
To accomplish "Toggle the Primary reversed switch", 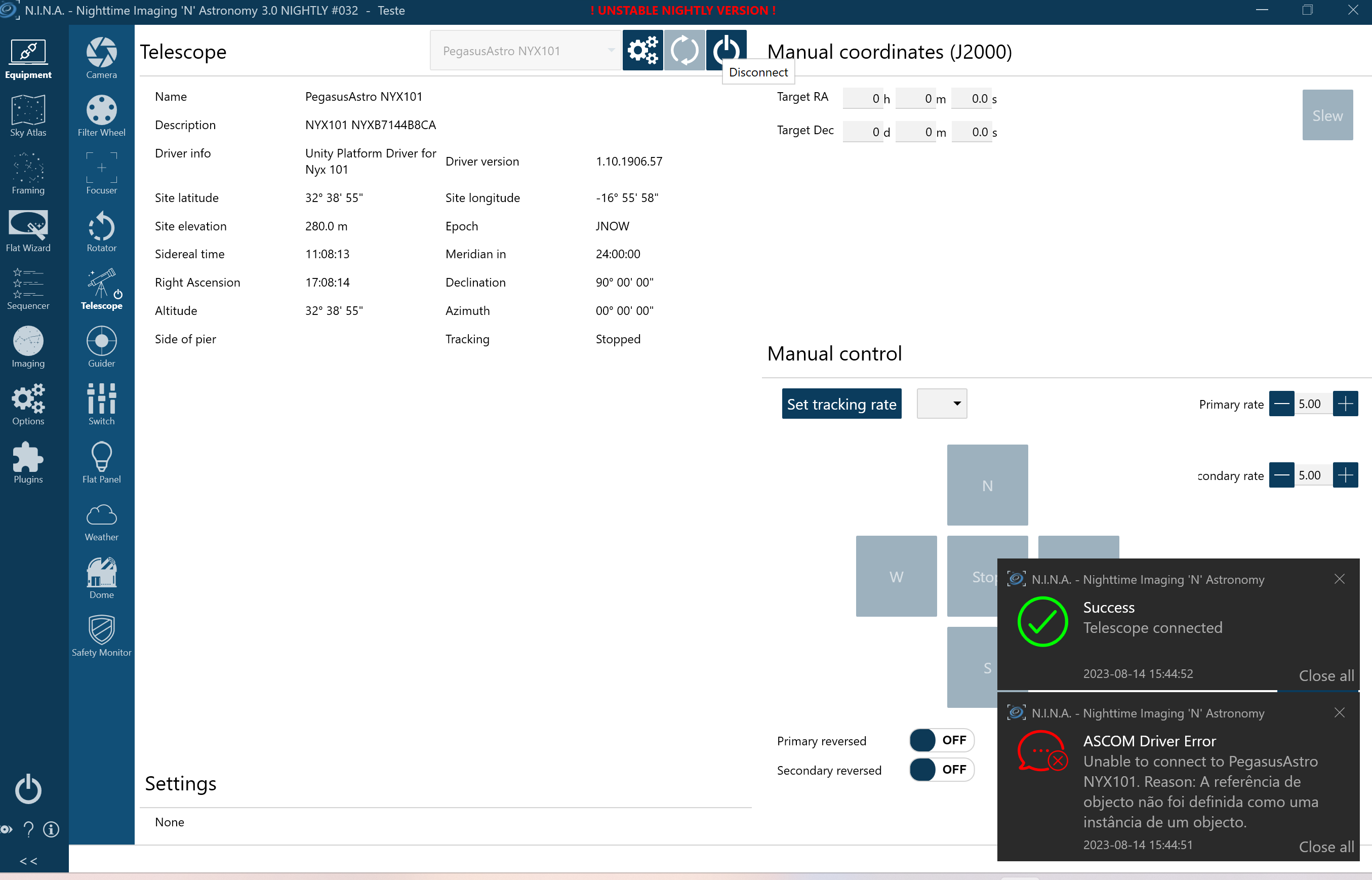I will pyautogui.click(x=941, y=741).
